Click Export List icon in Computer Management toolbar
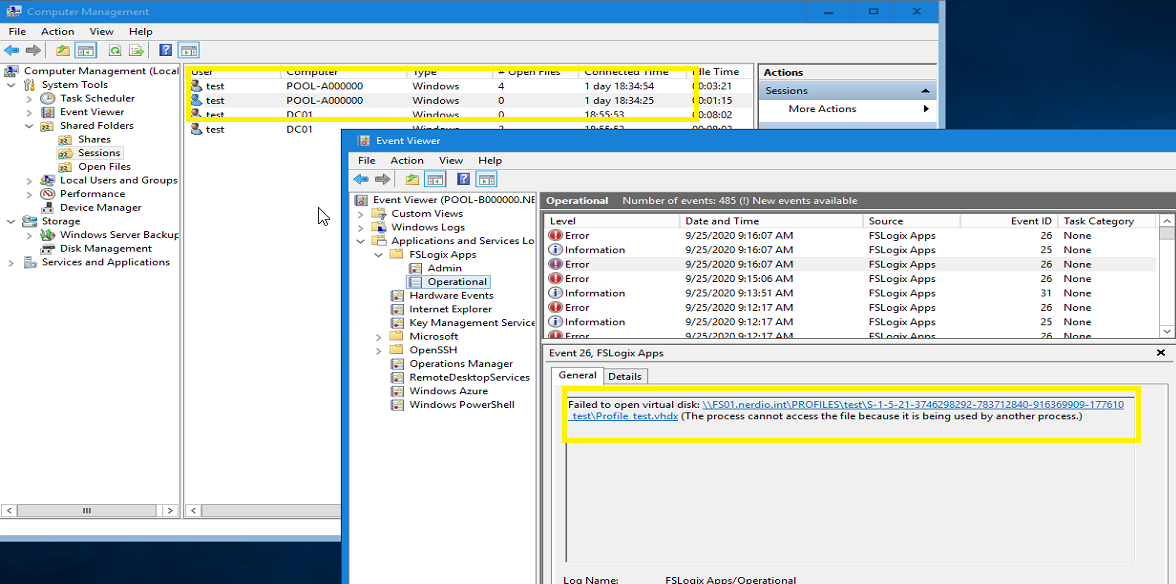 click(x=136, y=51)
